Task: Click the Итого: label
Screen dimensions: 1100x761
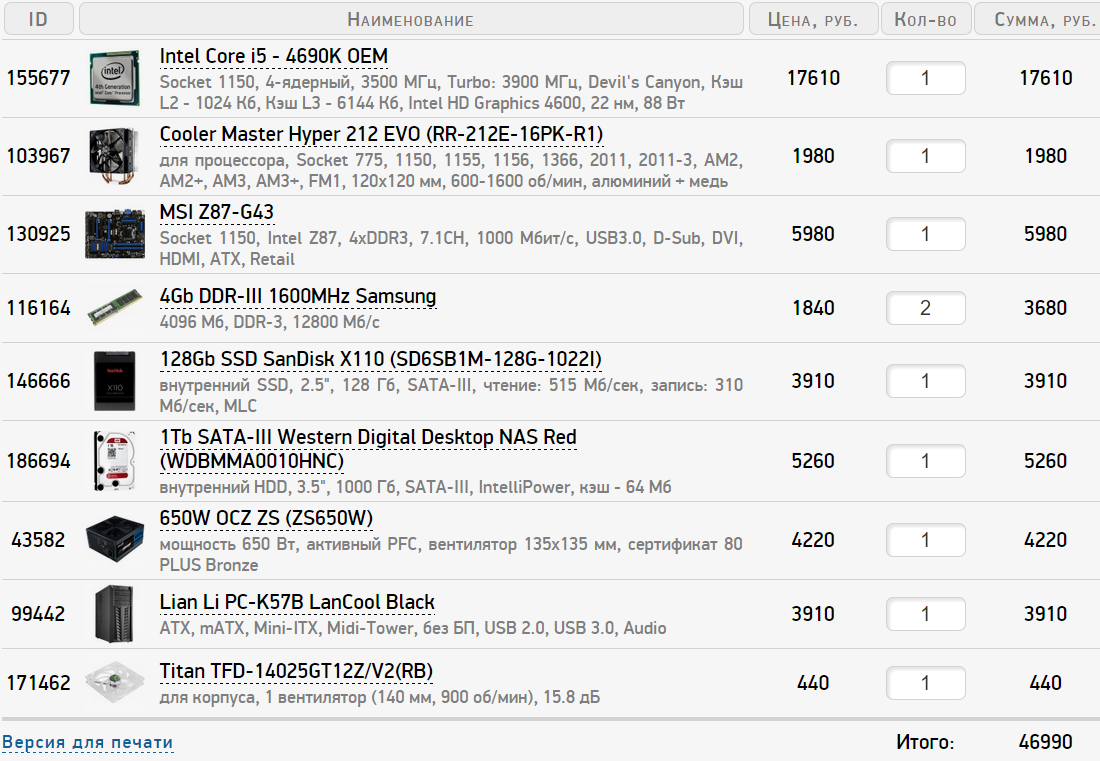Action: (925, 742)
